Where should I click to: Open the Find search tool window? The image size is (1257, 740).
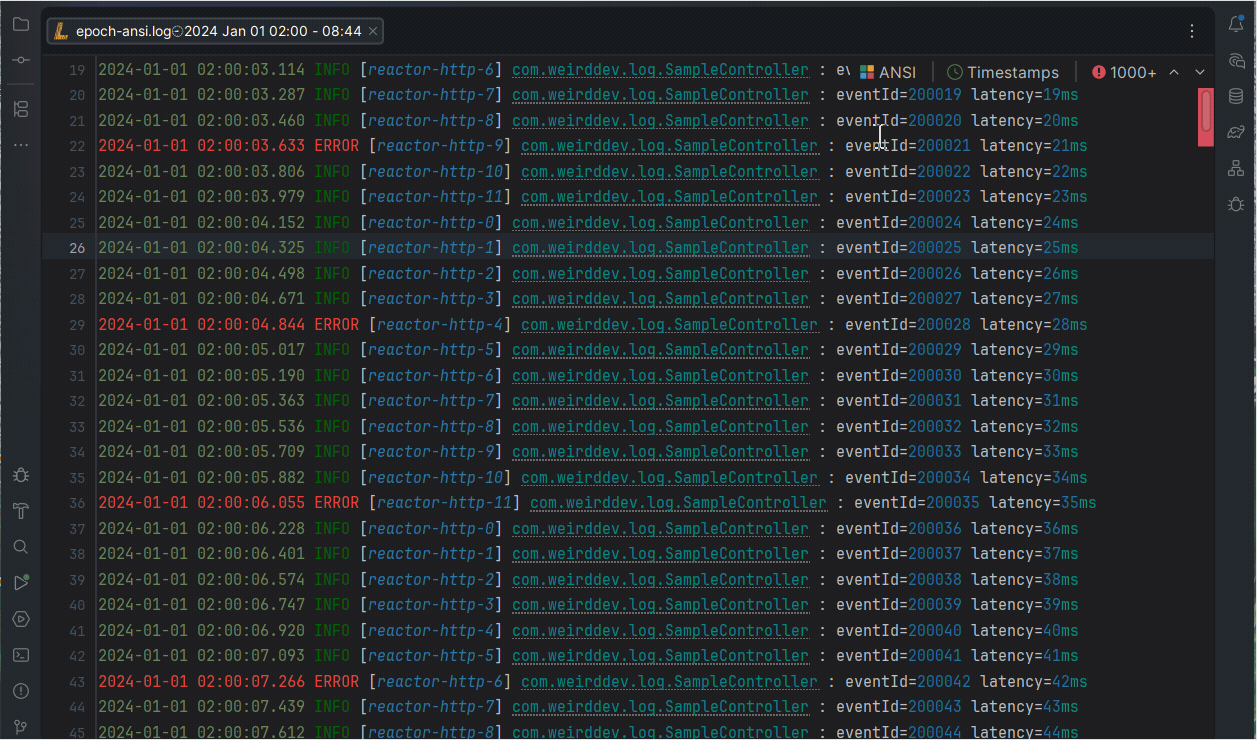click(x=21, y=547)
